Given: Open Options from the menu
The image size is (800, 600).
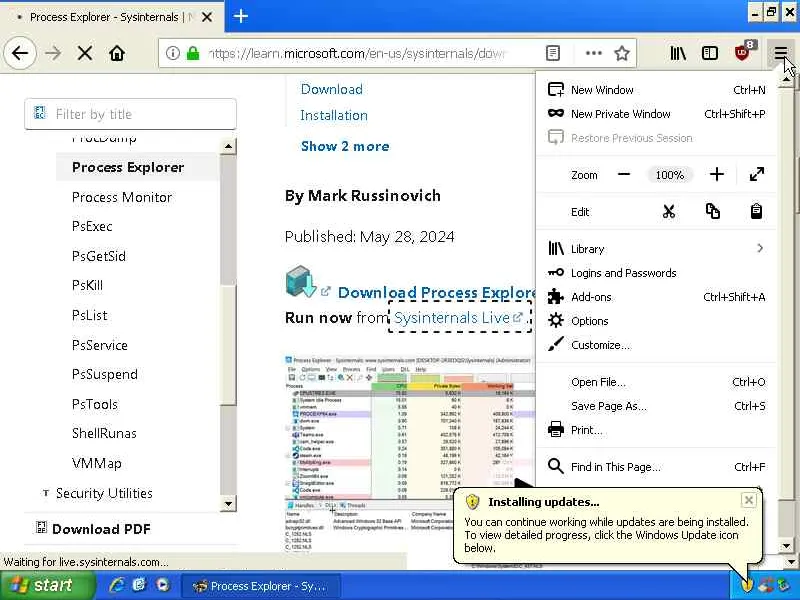Looking at the screenshot, I should 656,321.
